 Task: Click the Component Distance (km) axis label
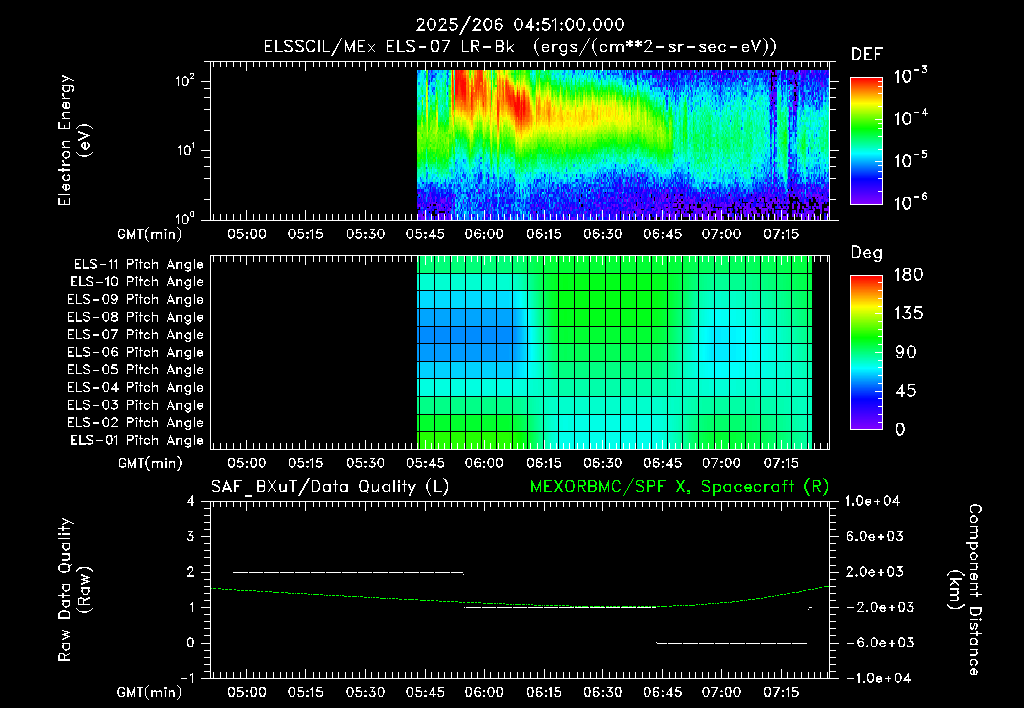click(965, 590)
